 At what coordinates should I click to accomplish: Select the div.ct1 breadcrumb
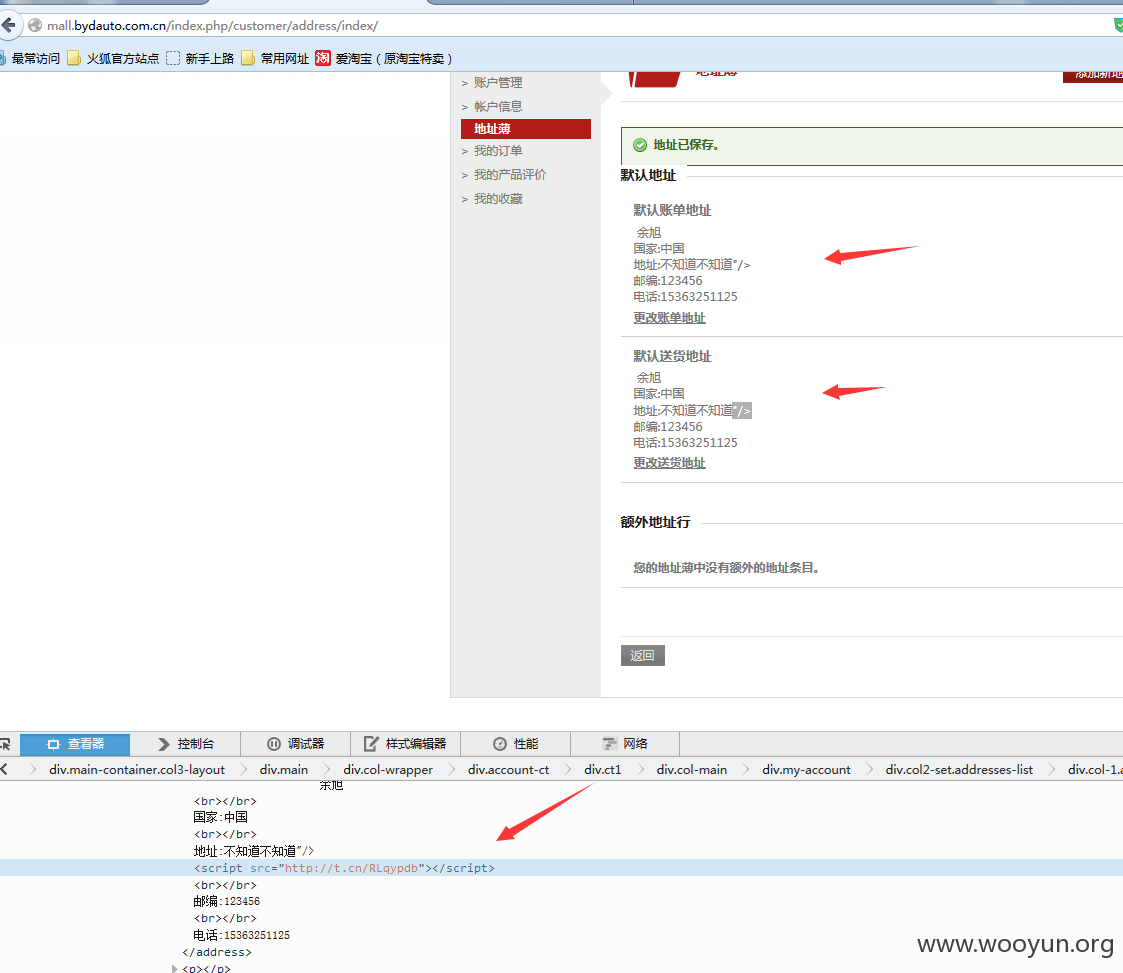point(602,770)
